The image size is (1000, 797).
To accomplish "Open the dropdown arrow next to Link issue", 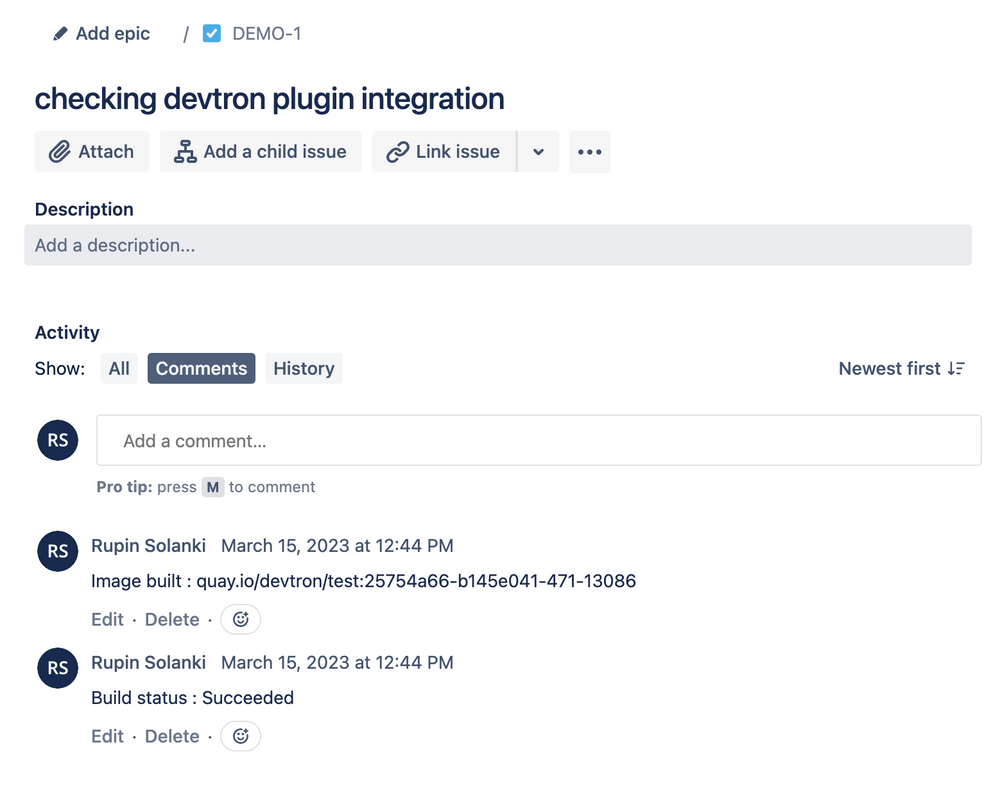I will tap(538, 151).
